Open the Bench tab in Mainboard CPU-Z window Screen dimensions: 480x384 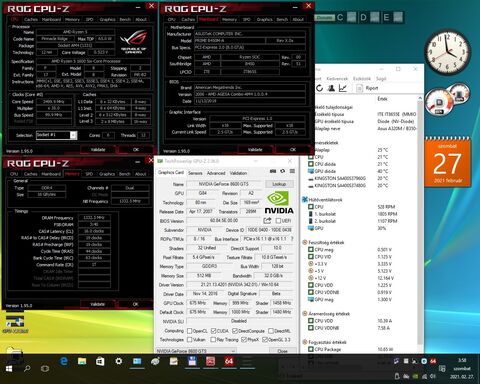coord(282,19)
